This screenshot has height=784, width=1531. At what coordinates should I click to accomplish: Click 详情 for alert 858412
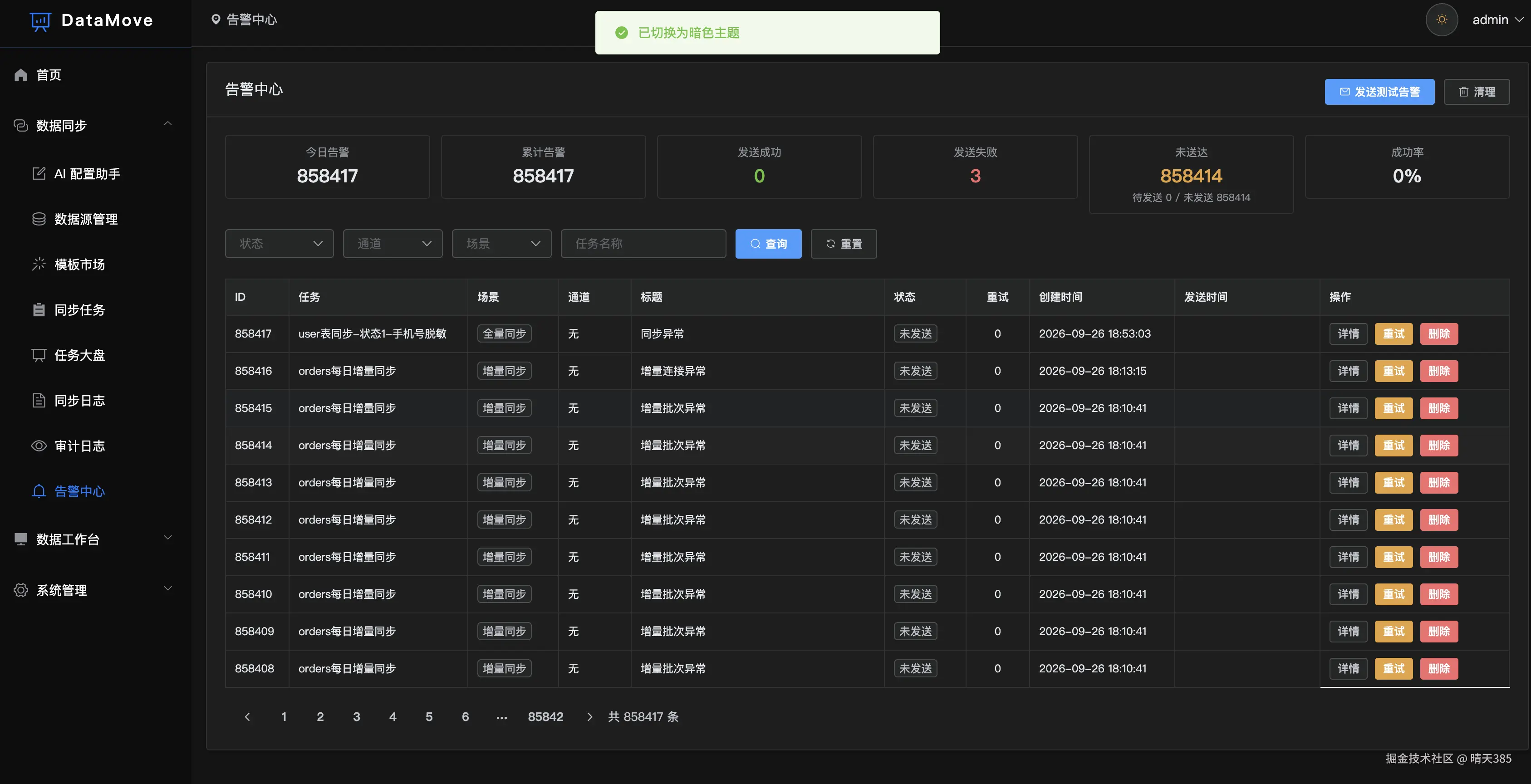pos(1349,519)
